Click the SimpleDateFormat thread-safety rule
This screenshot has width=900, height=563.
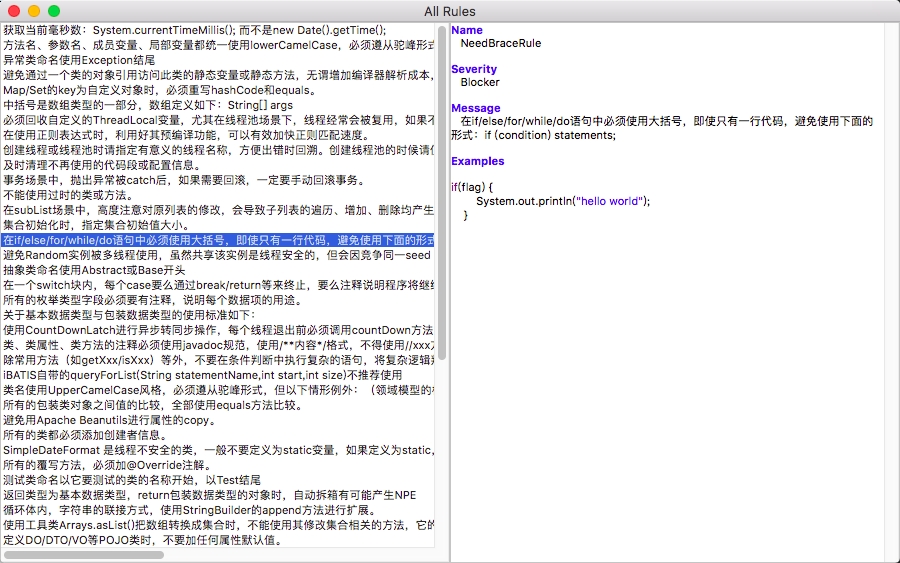(200, 451)
